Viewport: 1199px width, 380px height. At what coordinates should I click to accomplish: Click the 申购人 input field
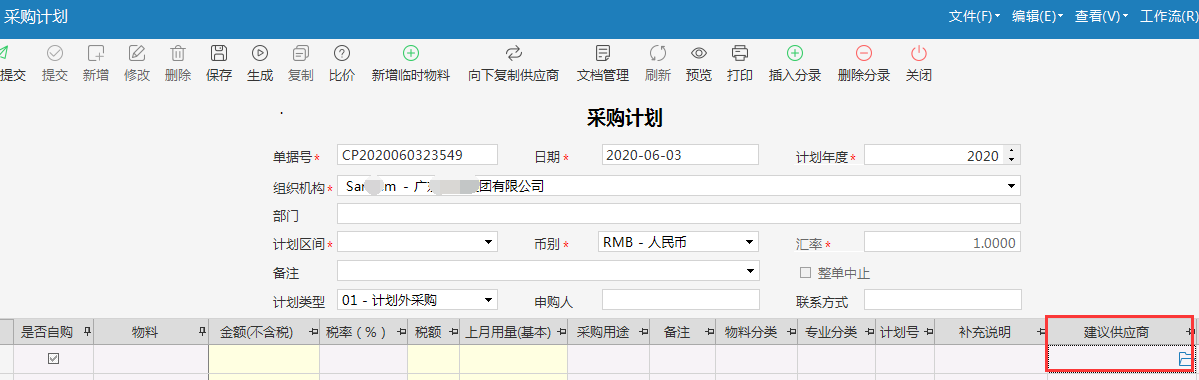tap(681, 300)
